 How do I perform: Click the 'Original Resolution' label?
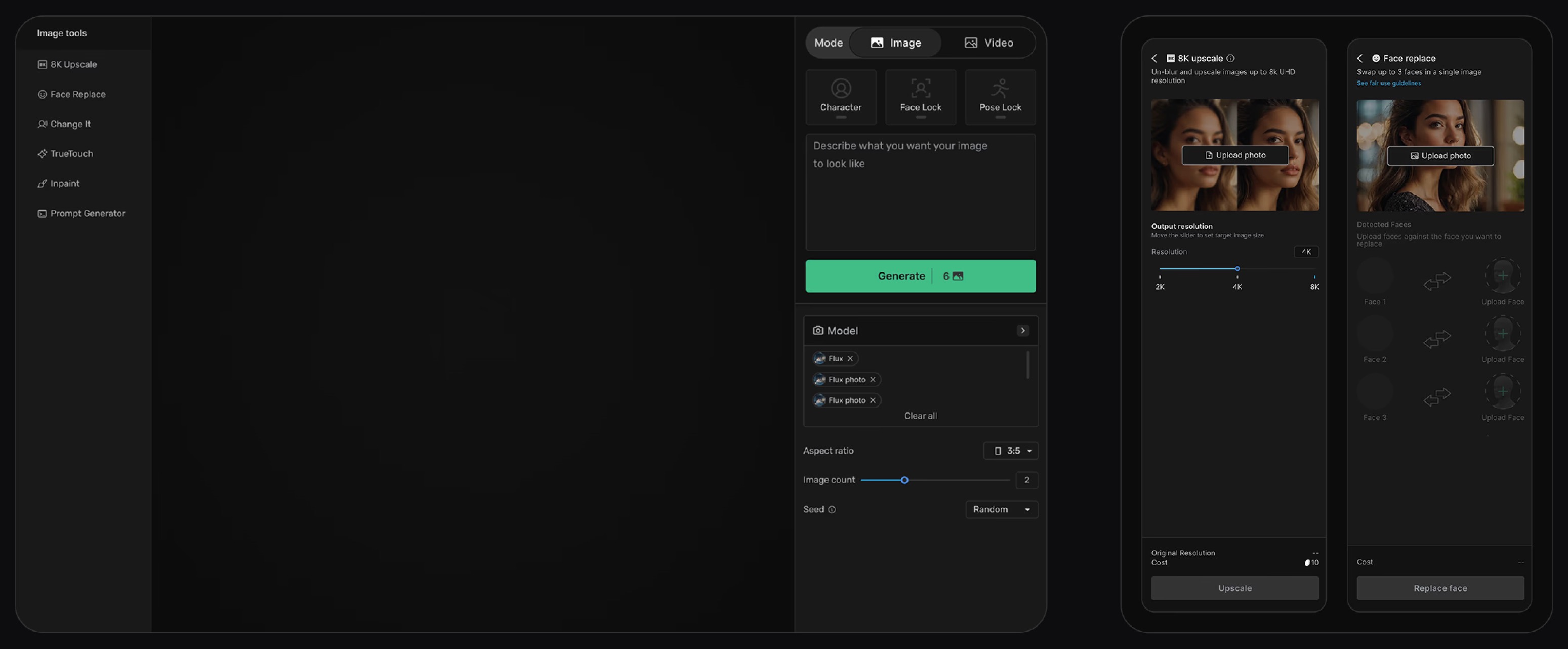(1183, 553)
